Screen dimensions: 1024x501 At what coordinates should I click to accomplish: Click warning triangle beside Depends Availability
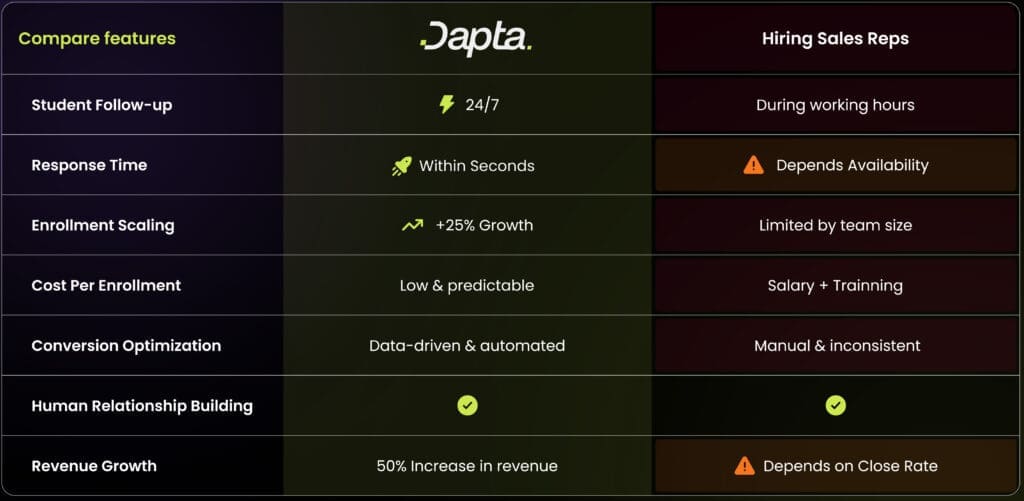click(753, 165)
